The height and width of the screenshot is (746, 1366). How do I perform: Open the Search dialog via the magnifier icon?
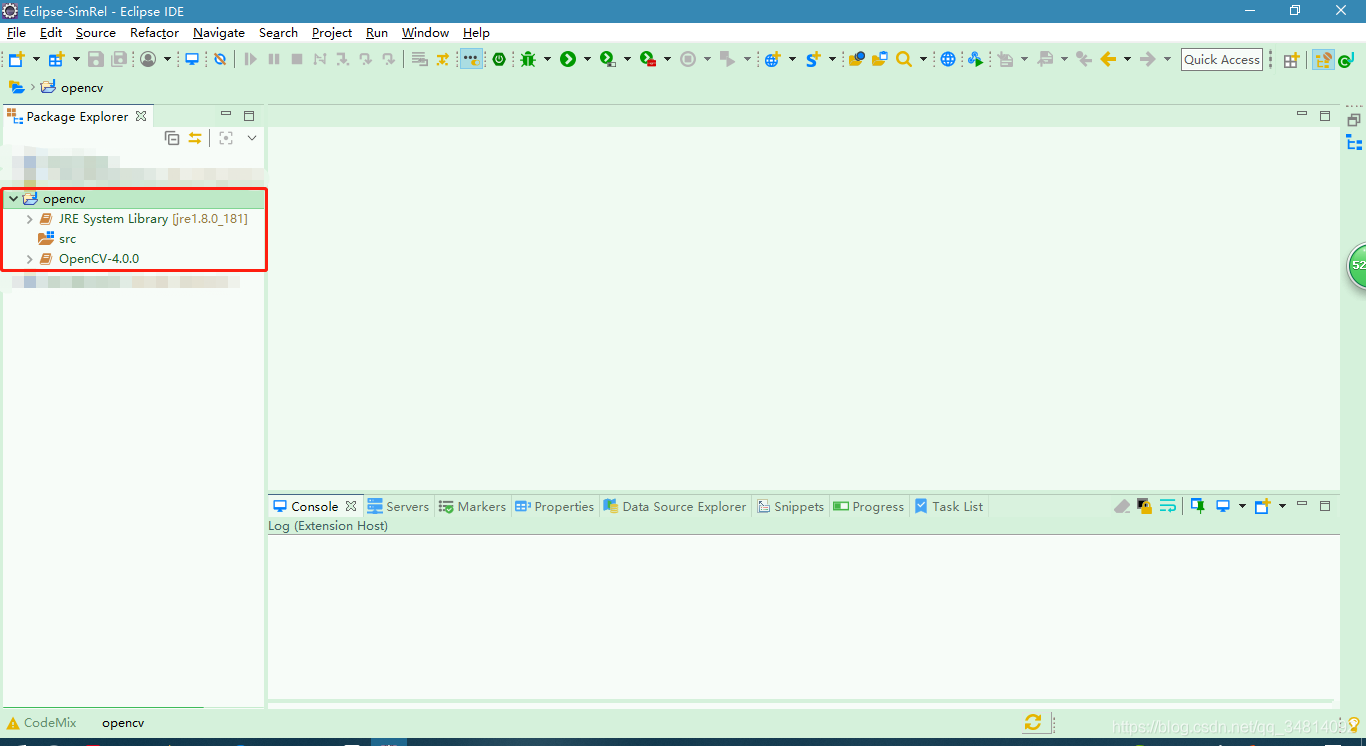(x=905, y=59)
